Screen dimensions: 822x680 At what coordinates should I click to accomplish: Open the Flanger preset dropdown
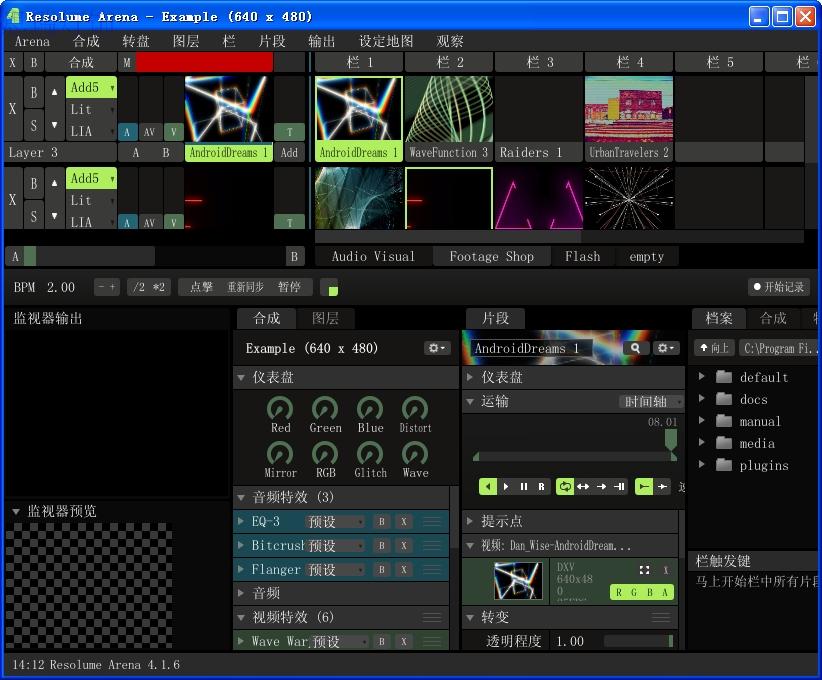(x=337, y=569)
